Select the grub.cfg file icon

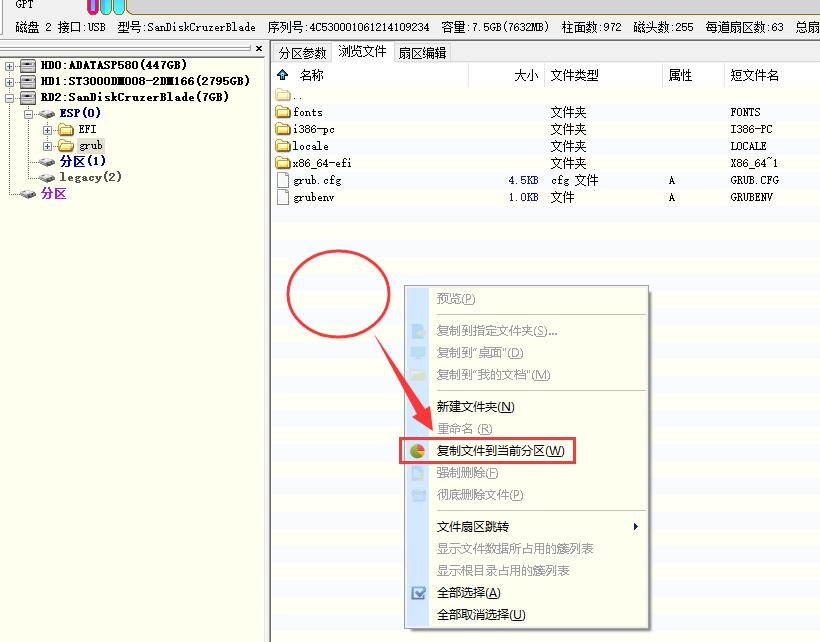(x=283, y=180)
